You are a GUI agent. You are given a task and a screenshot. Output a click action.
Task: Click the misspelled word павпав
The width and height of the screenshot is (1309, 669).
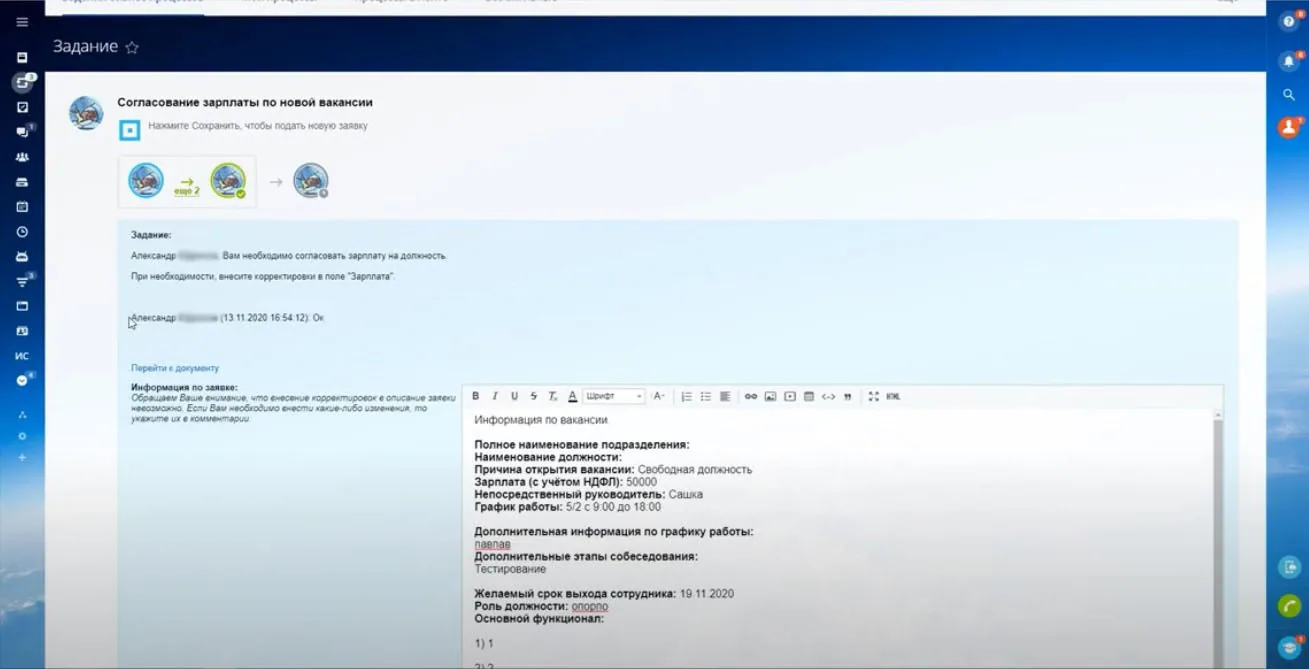(x=492, y=544)
